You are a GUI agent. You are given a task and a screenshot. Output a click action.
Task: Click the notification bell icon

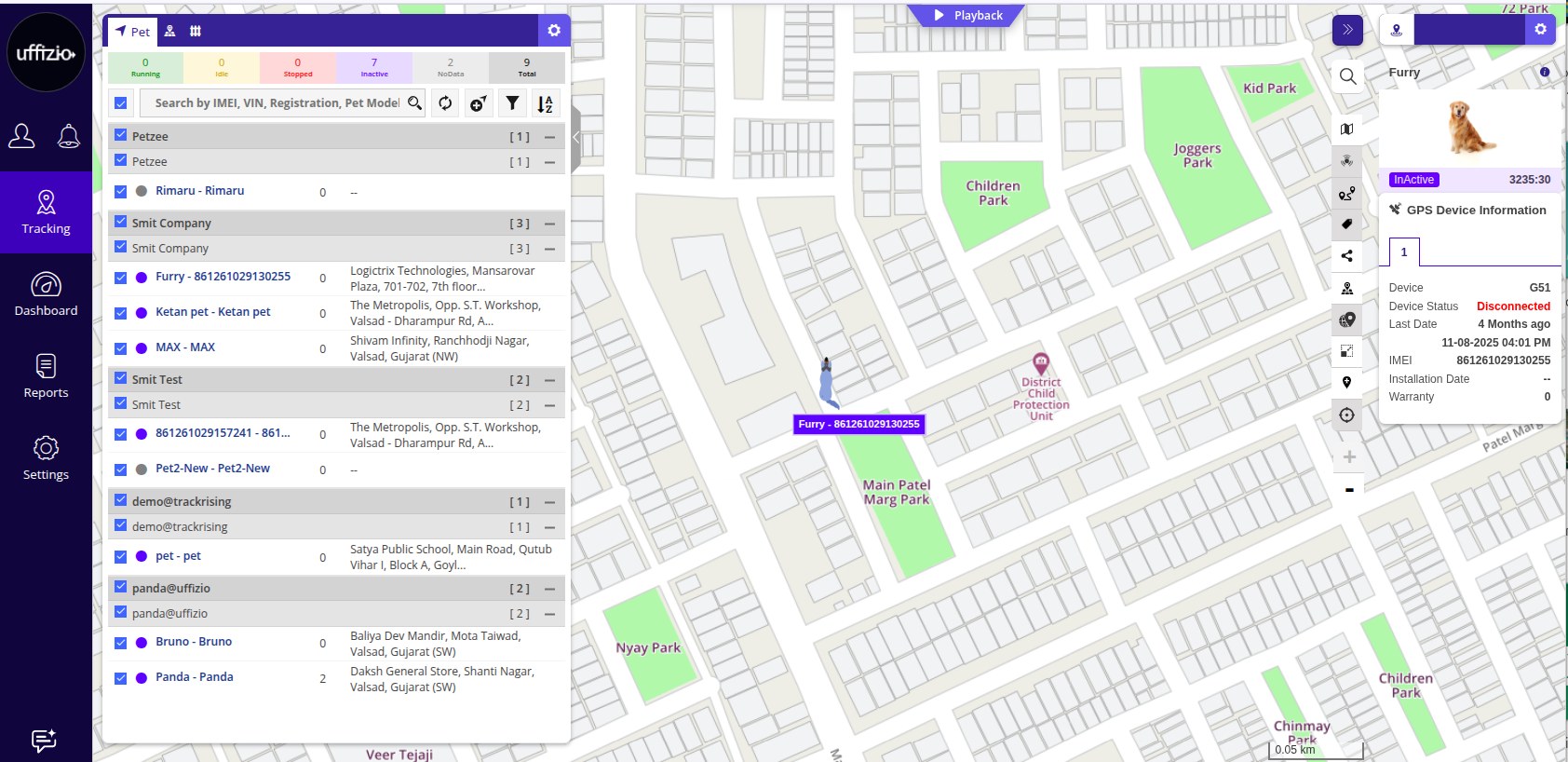pos(69,137)
